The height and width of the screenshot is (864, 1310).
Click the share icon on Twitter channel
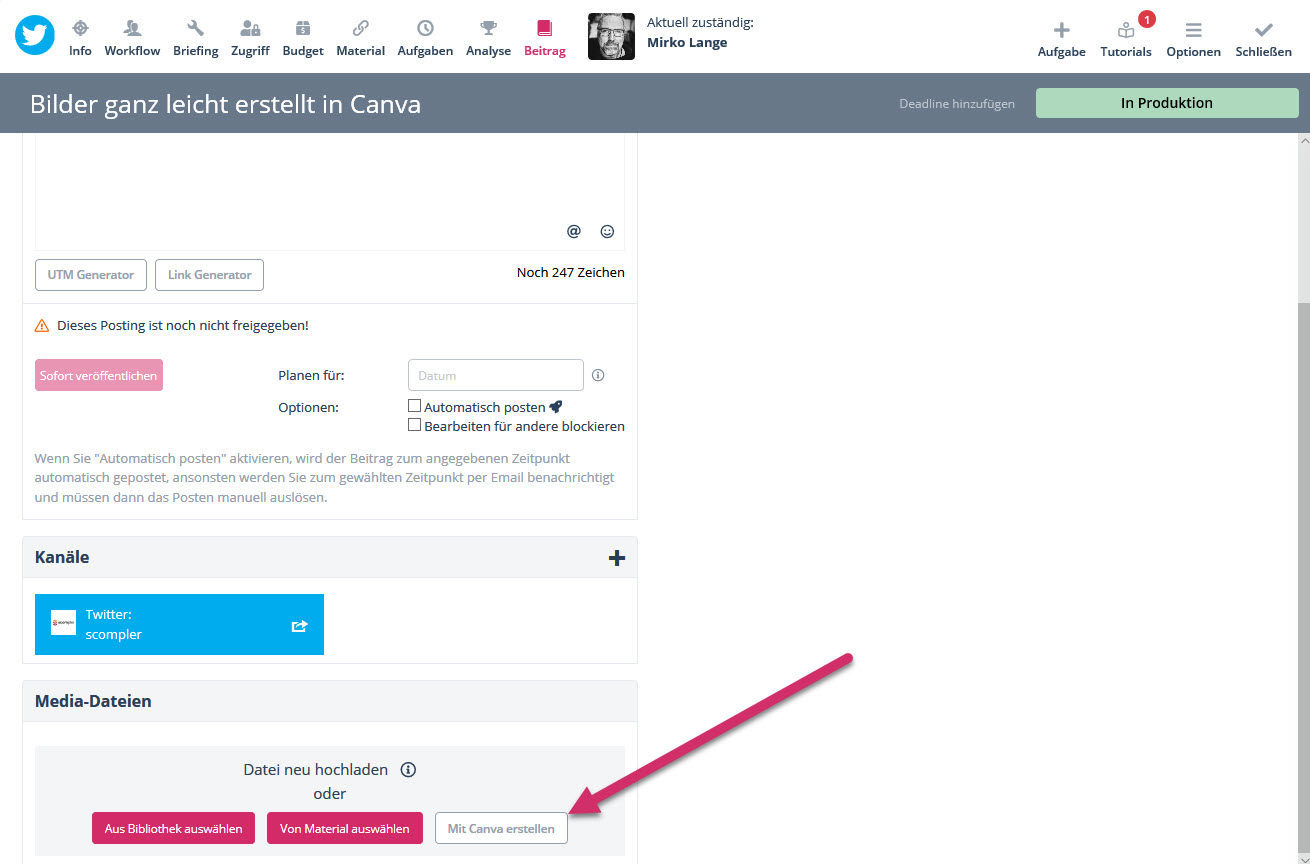point(299,626)
